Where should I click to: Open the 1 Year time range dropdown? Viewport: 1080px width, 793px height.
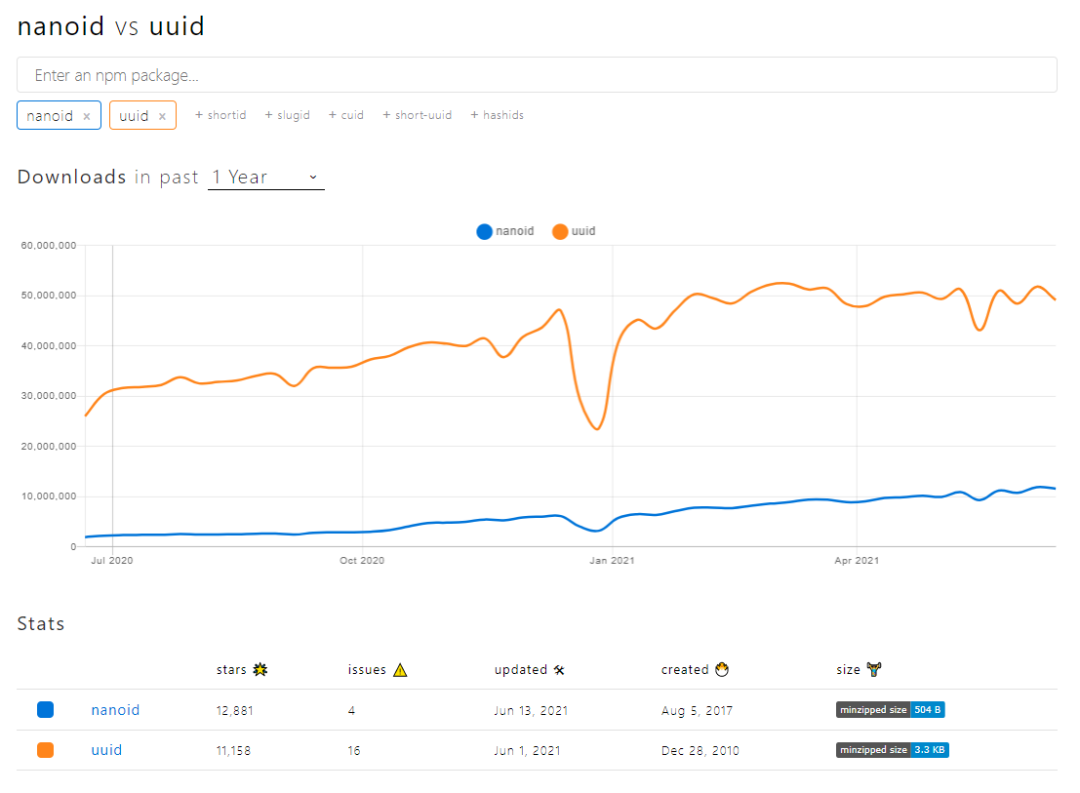[x=265, y=177]
